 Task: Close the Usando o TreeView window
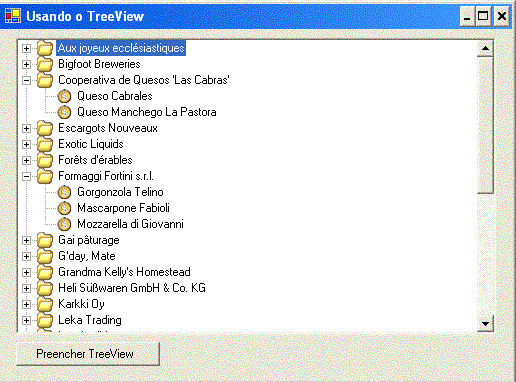pos(502,16)
